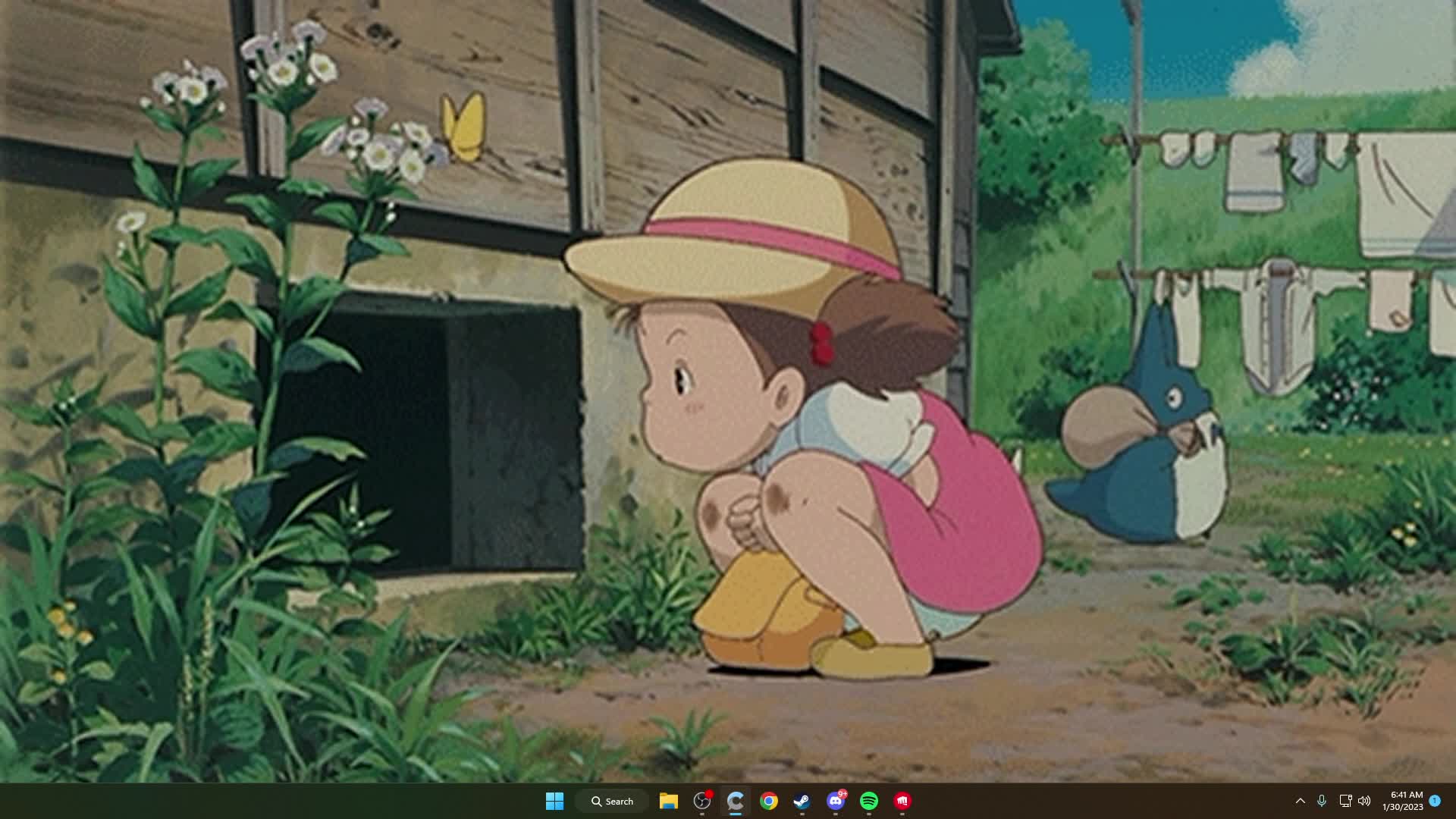Click the microphone in-use tray icon
1456x819 pixels.
(x=1322, y=801)
